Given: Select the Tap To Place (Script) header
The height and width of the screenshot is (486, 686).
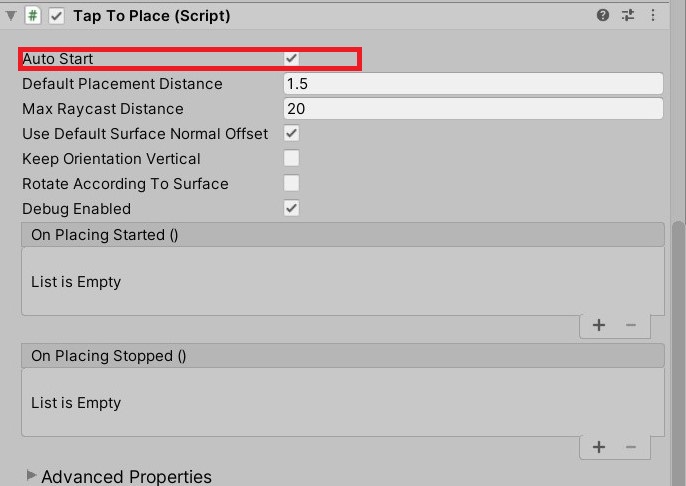Looking at the screenshot, I should (151, 16).
